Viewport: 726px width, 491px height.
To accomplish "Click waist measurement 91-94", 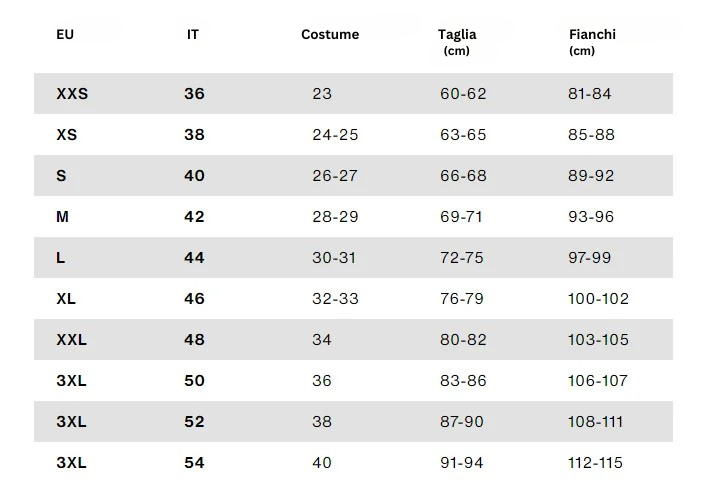I will [x=462, y=463].
